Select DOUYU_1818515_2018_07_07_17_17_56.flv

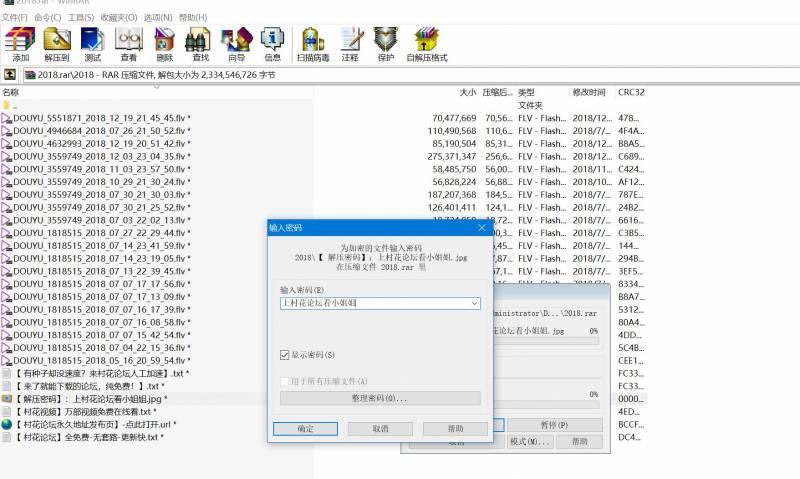(102, 284)
